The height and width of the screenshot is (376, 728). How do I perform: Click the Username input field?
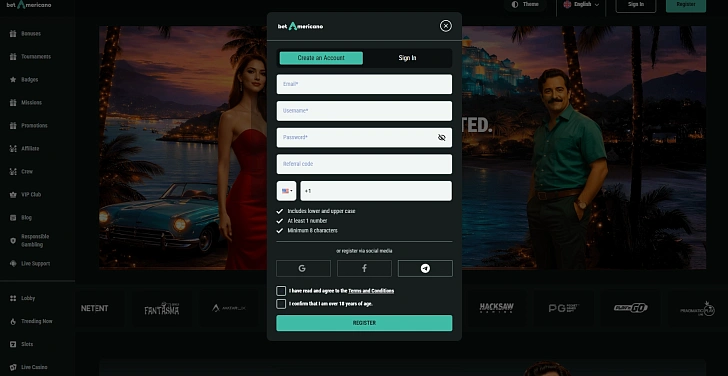point(364,111)
